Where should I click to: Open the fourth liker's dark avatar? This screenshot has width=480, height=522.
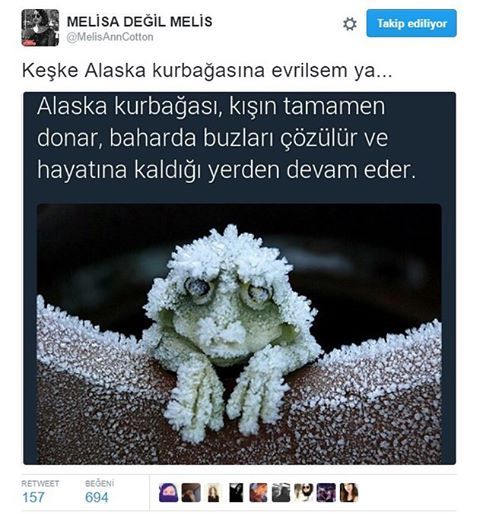(x=236, y=493)
